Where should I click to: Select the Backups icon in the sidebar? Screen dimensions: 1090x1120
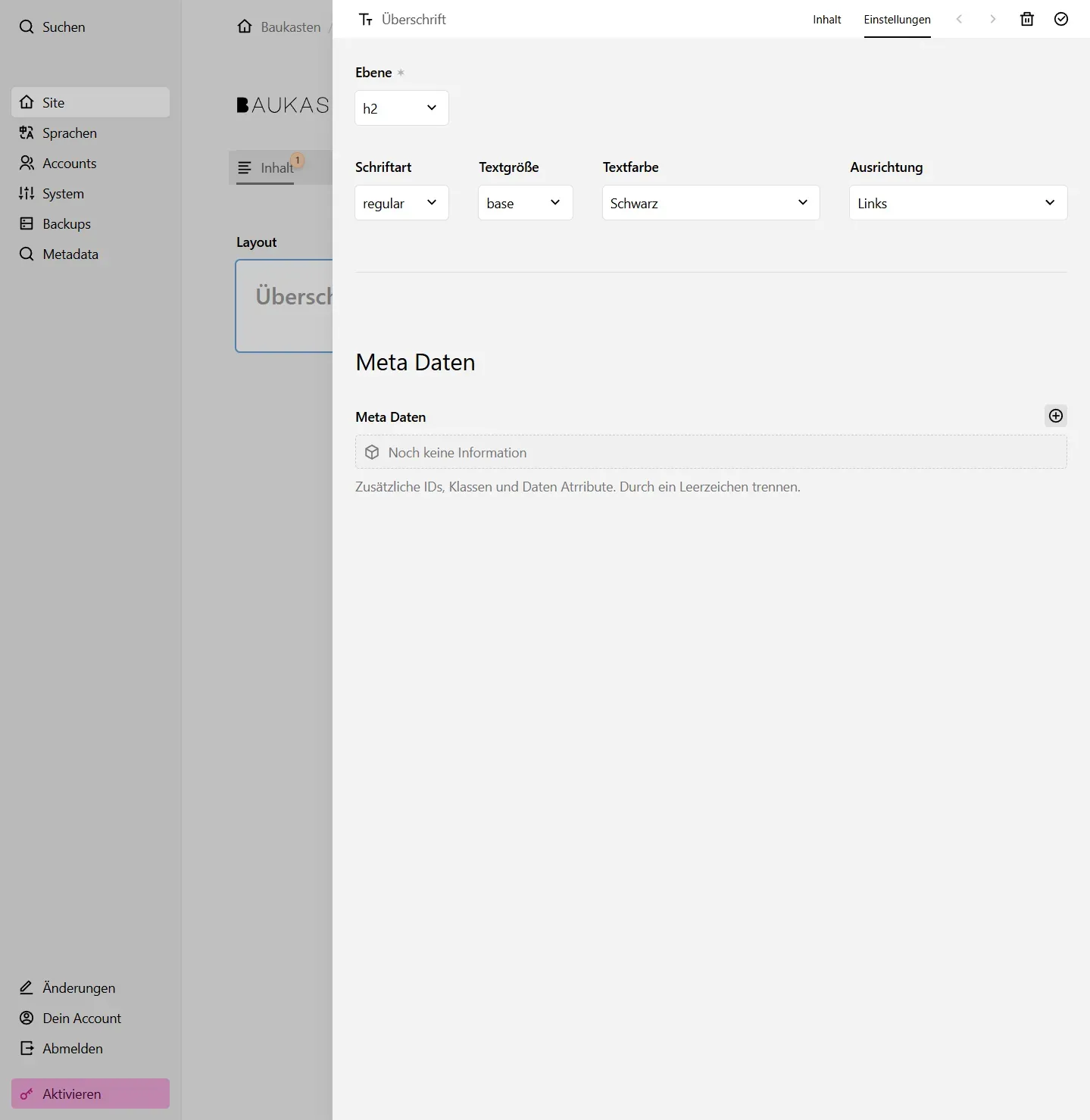[26, 223]
